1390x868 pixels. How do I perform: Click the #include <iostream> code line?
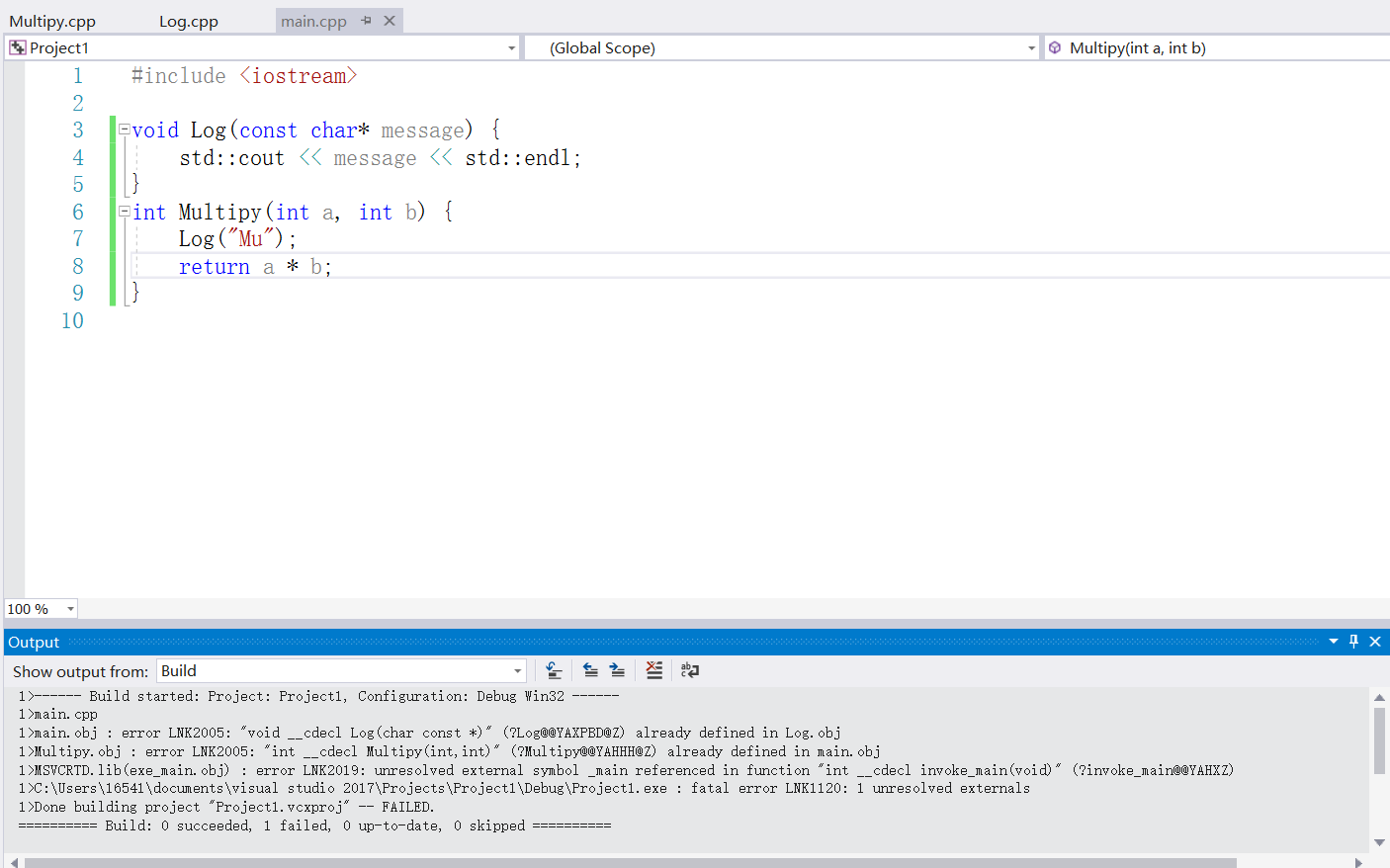tap(244, 76)
